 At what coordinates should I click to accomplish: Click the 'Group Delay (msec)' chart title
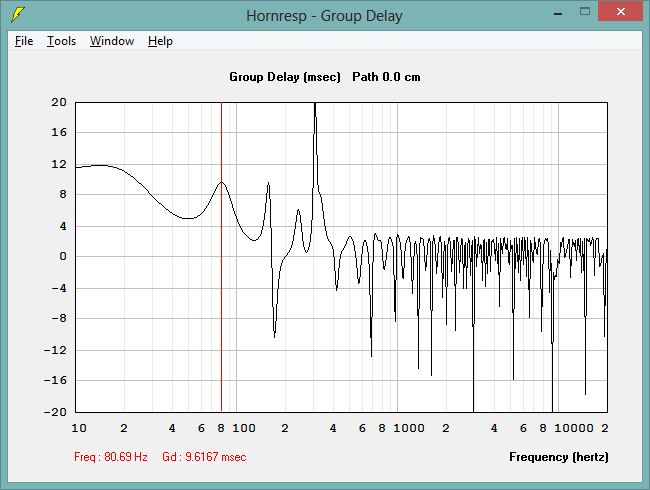tap(285, 77)
